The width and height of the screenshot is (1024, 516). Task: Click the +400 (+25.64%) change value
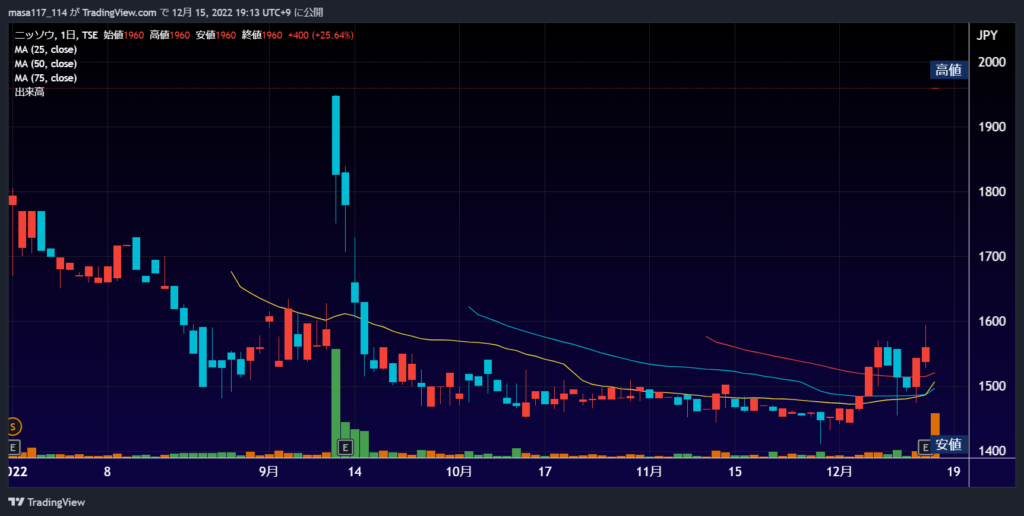[x=321, y=35]
